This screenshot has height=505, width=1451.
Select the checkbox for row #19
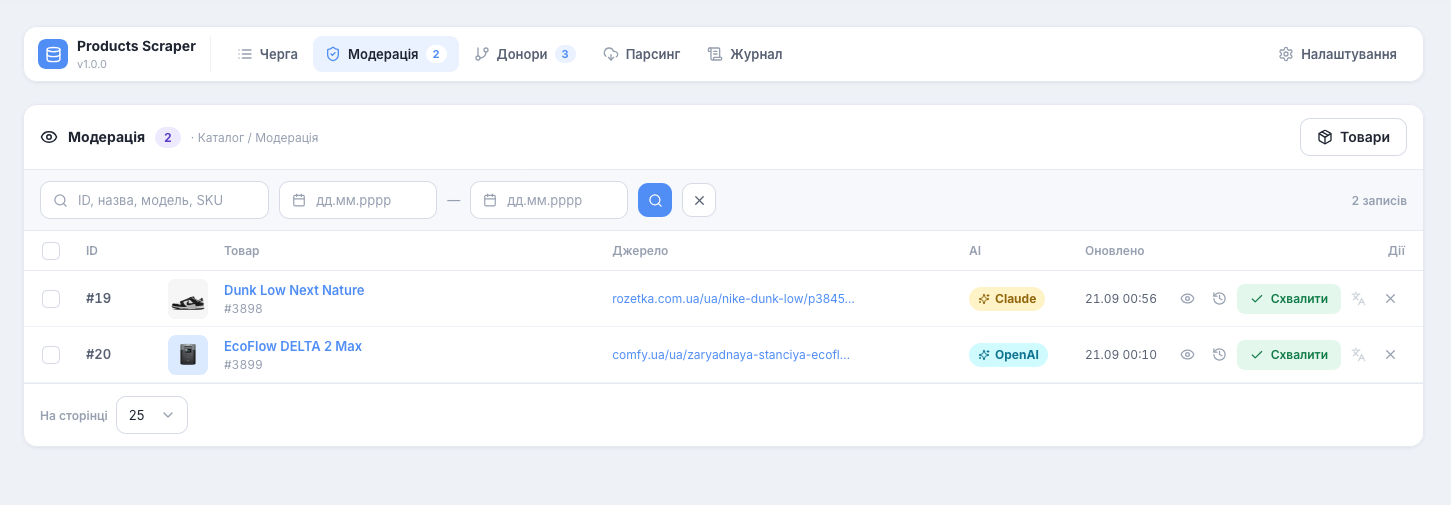(x=51, y=299)
